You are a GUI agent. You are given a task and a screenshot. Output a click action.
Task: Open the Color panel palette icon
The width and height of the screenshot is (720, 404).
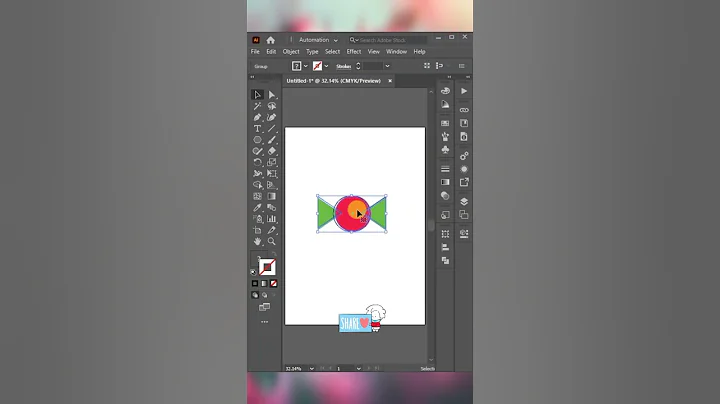click(x=445, y=91)
